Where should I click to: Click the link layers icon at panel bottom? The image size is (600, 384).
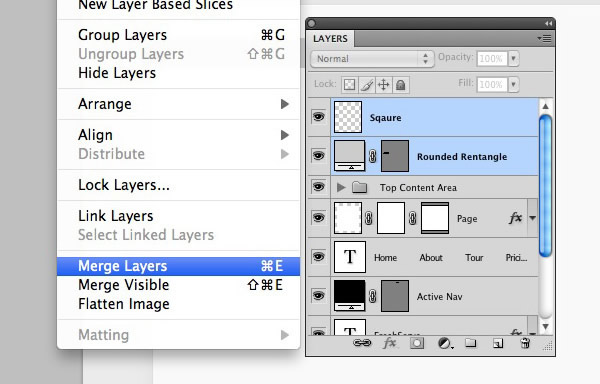[x=362, y=343]
